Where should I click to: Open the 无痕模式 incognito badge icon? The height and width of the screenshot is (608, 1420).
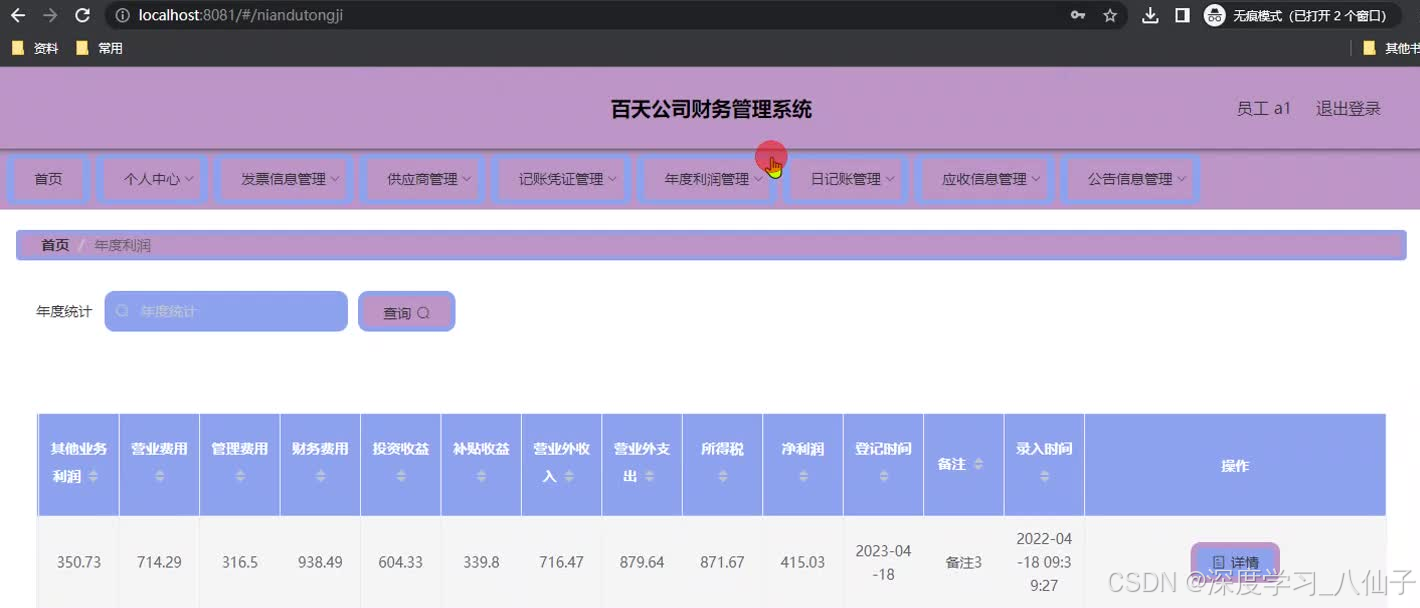[x=1214, y=15]
